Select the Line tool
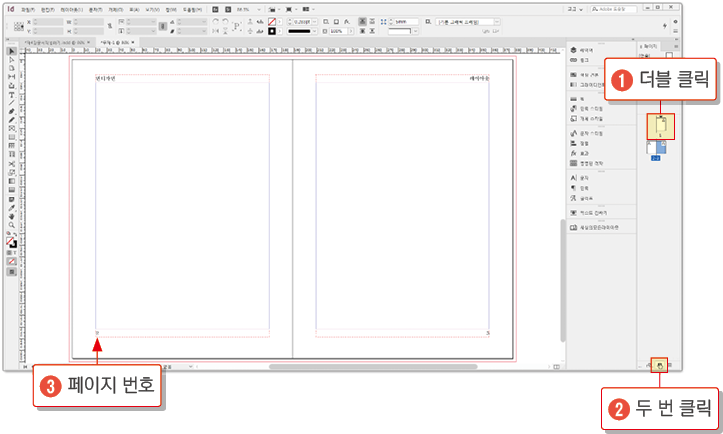 tap(12, 103)
